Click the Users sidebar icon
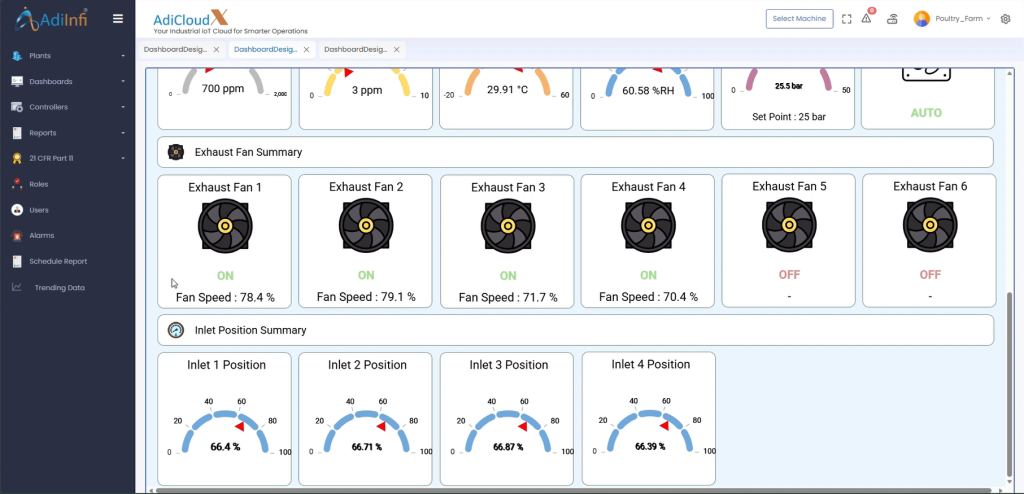The image size is (1024, 494). [17, 210]
